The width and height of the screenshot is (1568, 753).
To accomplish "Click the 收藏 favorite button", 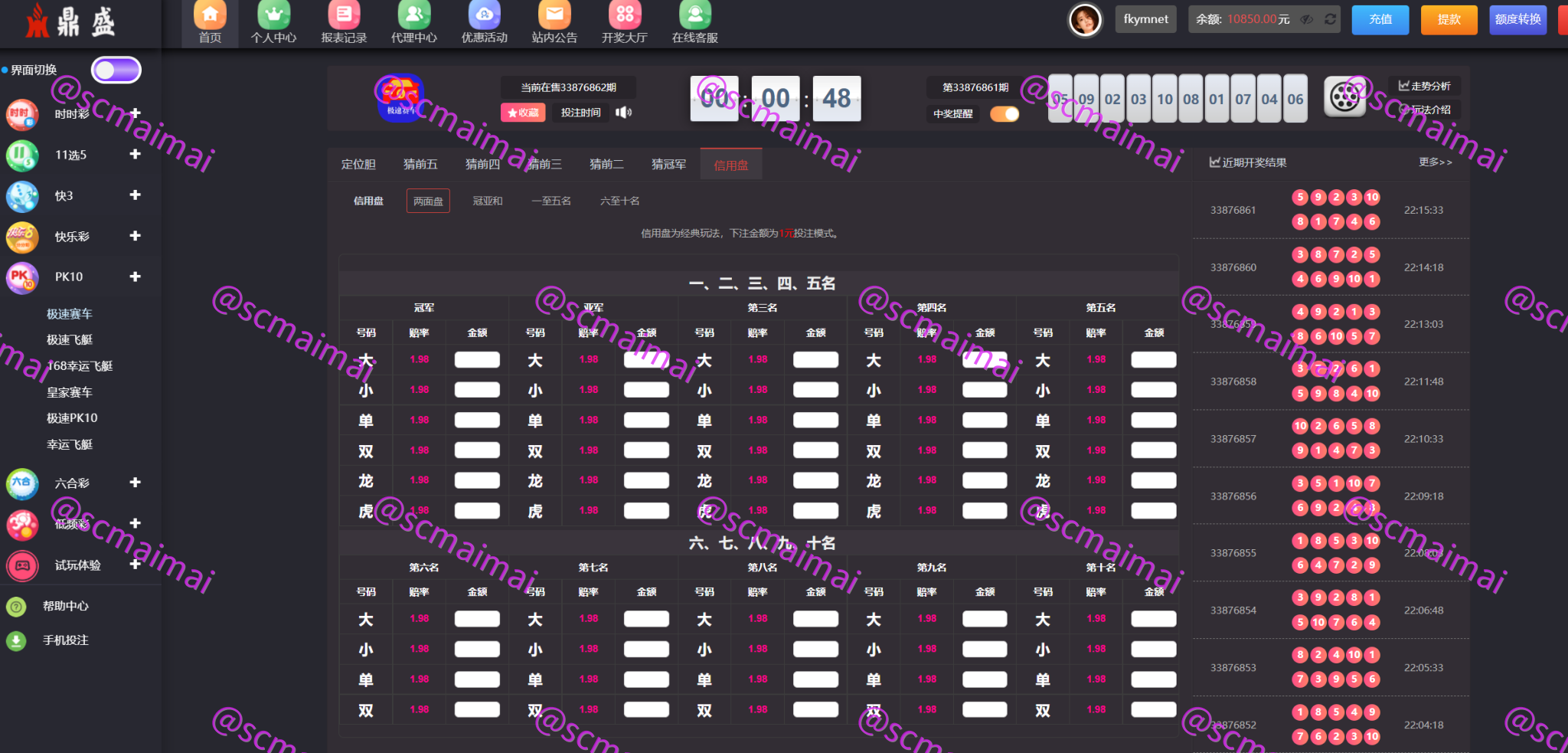I will [x=523, y=113].
